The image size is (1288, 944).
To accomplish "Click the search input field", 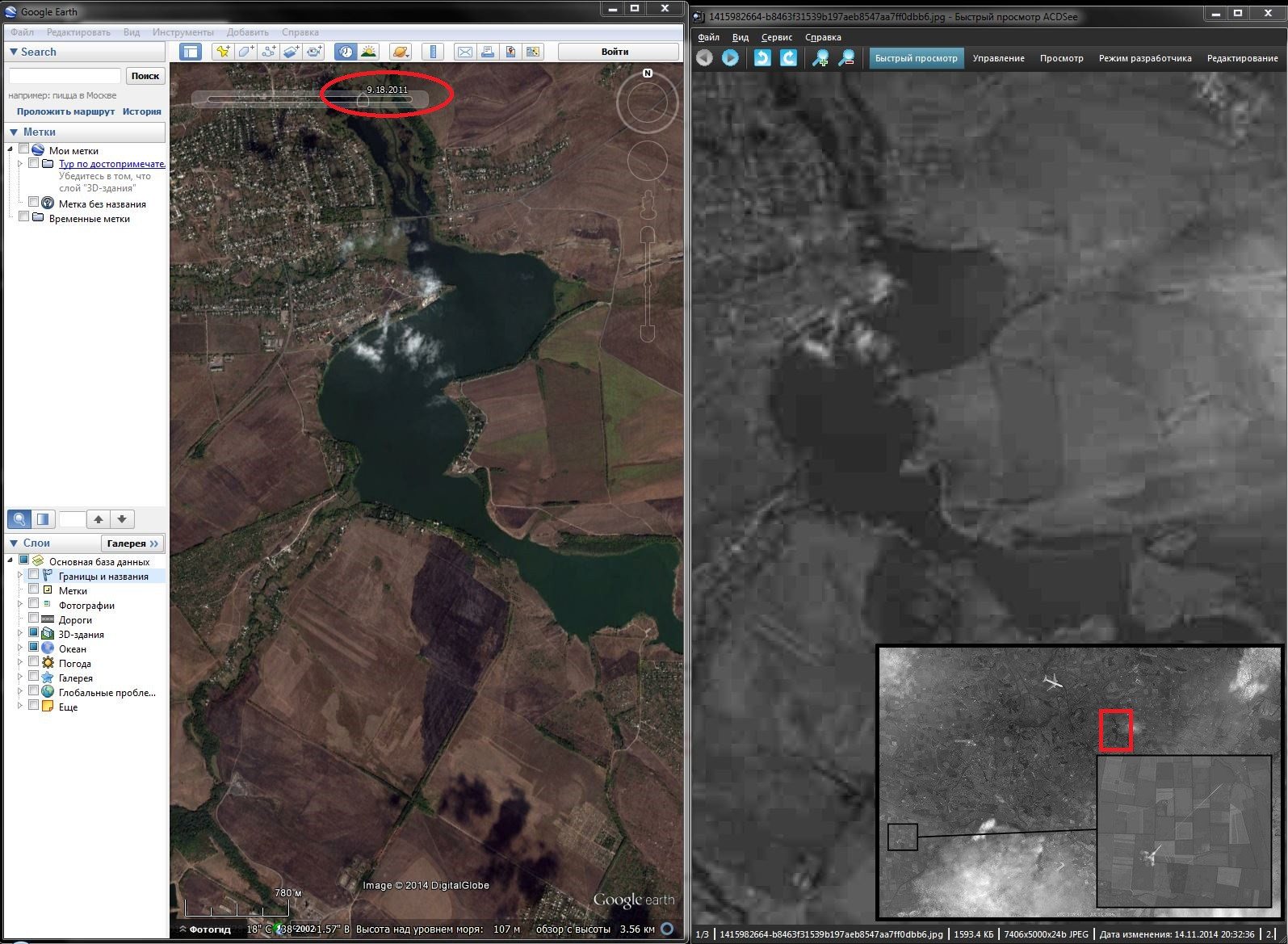I will [x=65, y=76].
